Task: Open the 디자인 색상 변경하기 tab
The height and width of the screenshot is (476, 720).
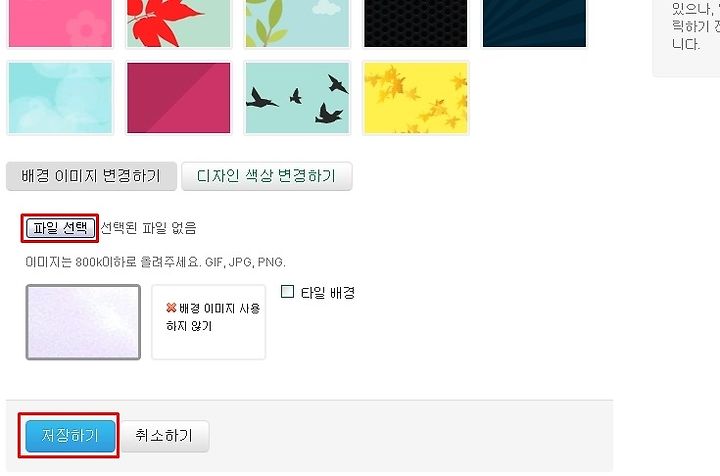Action: point(267,176)
